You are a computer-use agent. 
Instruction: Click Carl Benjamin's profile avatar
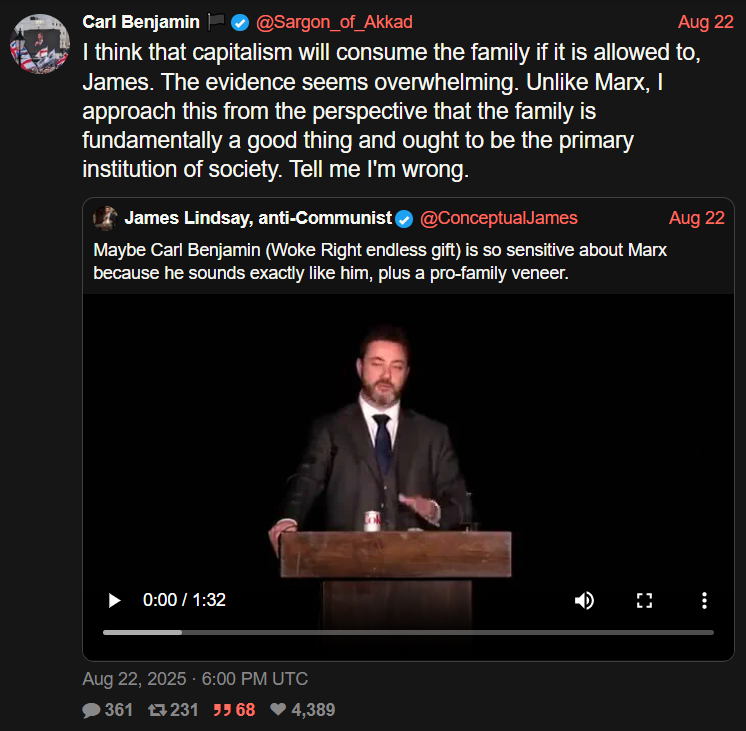(38, 45)
